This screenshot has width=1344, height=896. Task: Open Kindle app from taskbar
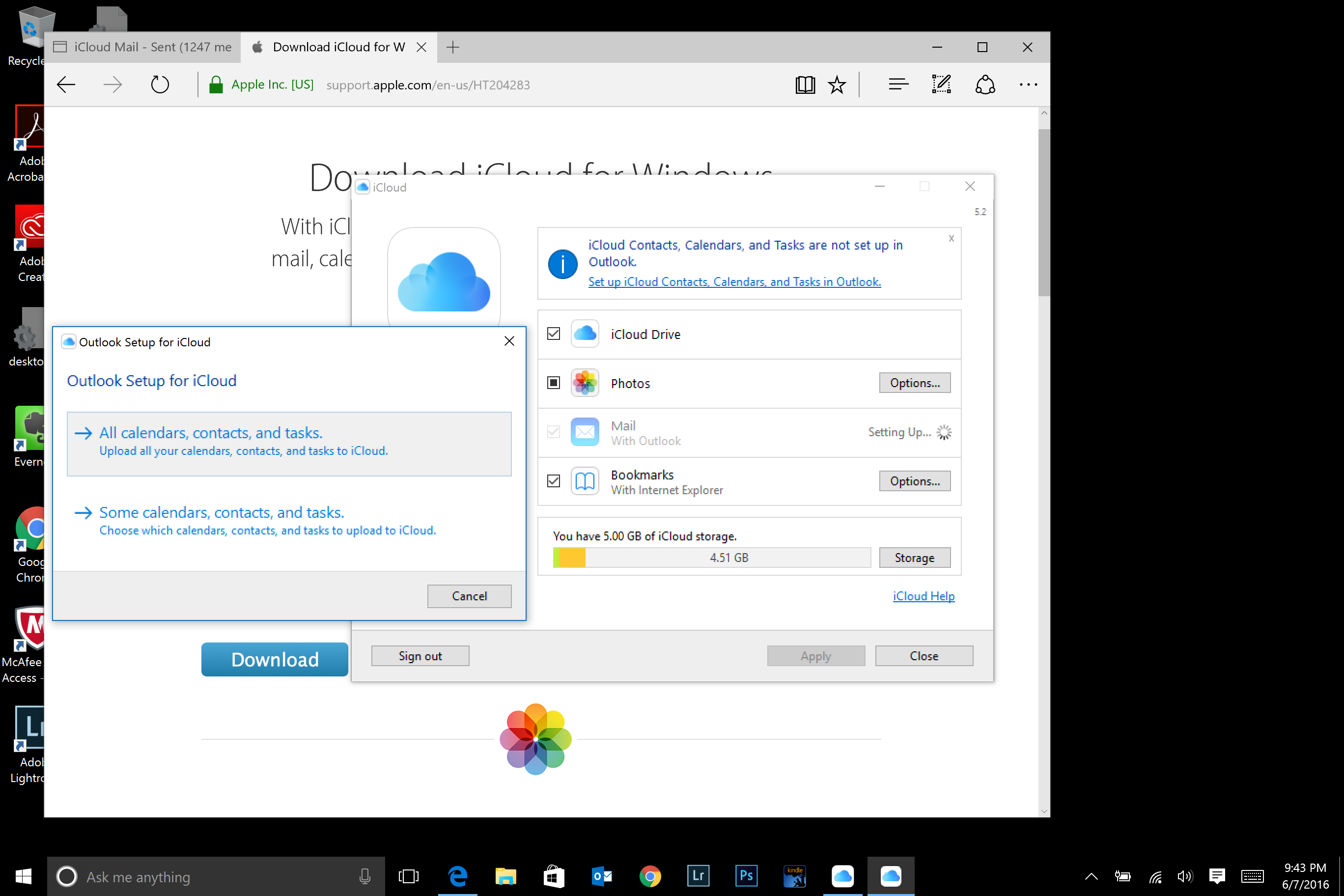795,876
